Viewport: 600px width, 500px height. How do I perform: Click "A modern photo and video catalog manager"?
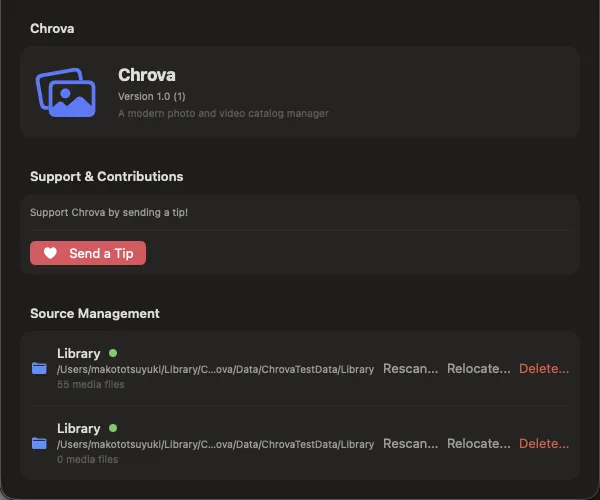click(x=223, y=114)
